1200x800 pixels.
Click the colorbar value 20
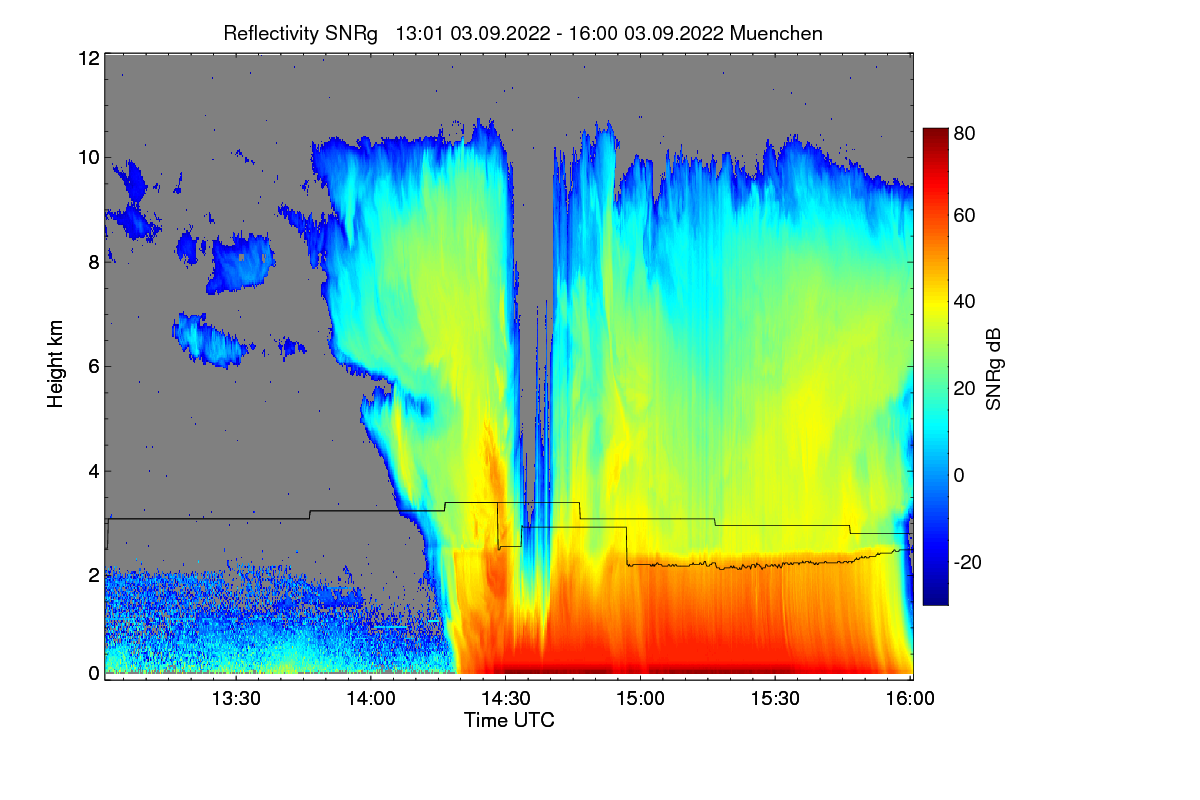966,388
